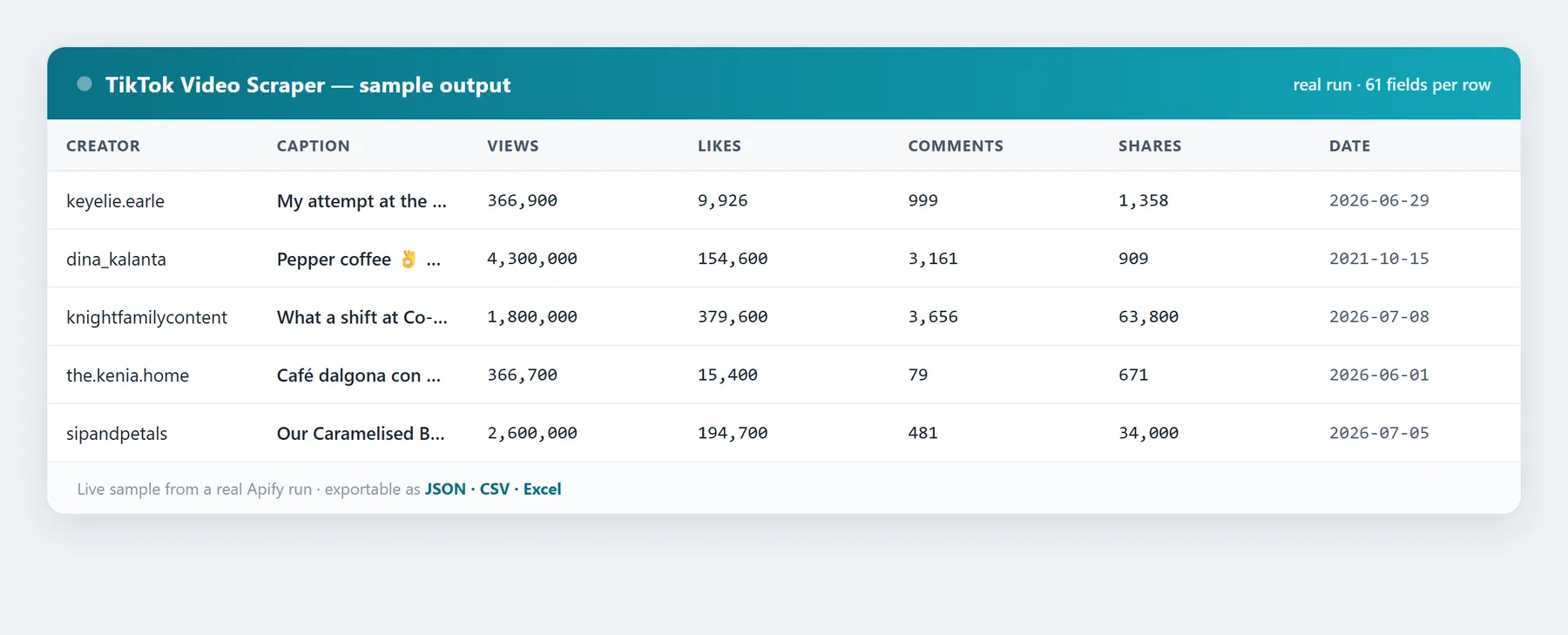Click the 'Live sample from a real Apify run' note
Viewport: 1568px width, 635px height.
(194, 489)
